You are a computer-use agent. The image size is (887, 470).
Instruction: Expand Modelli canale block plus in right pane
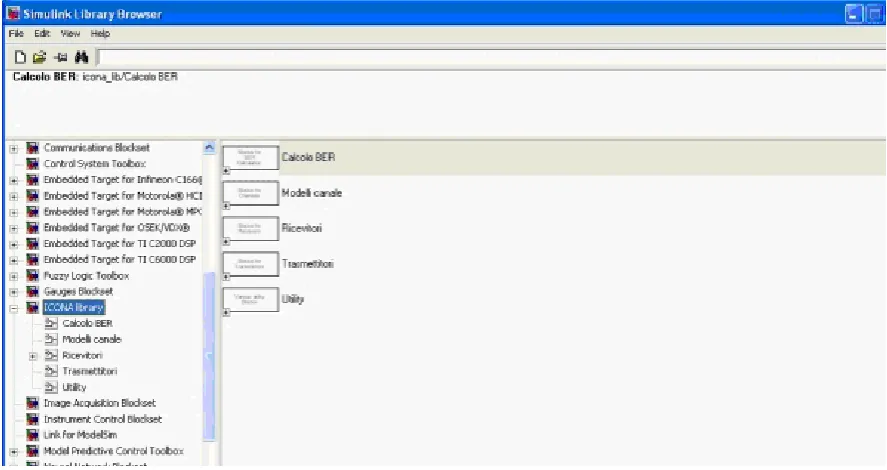tap(226, 206)
